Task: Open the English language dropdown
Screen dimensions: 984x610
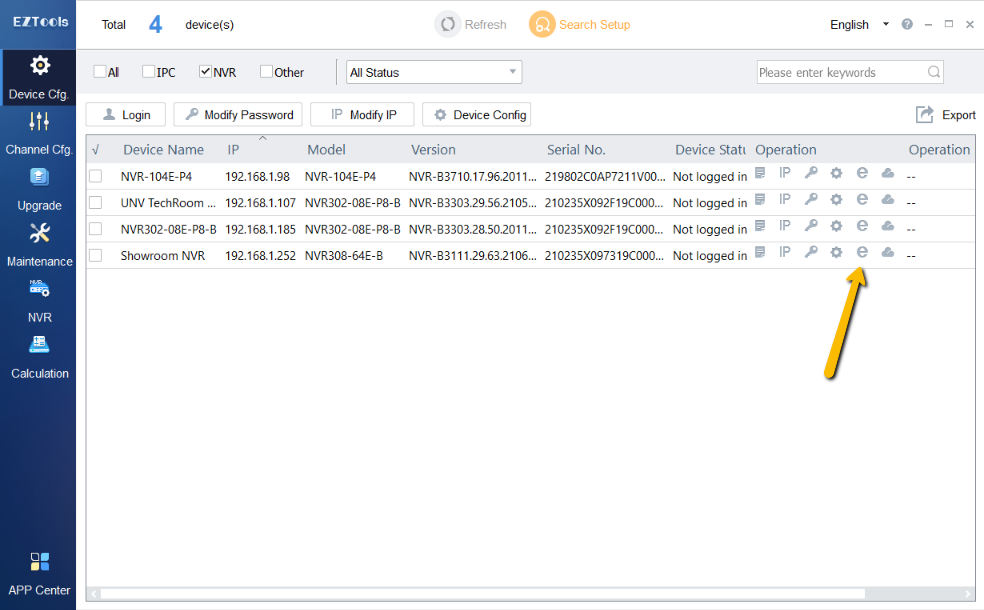Action: tap(859, 24)
